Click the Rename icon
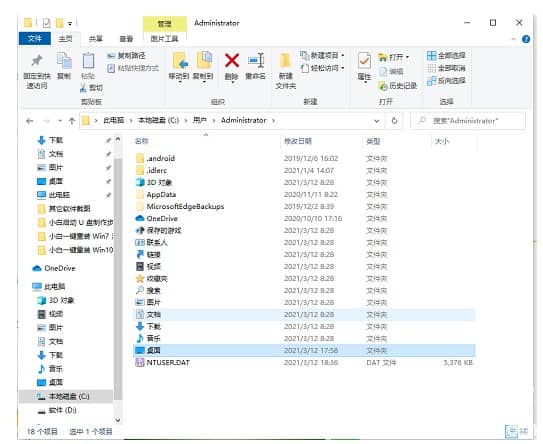Screen dimensions: 543x444 tap(256, 61)
